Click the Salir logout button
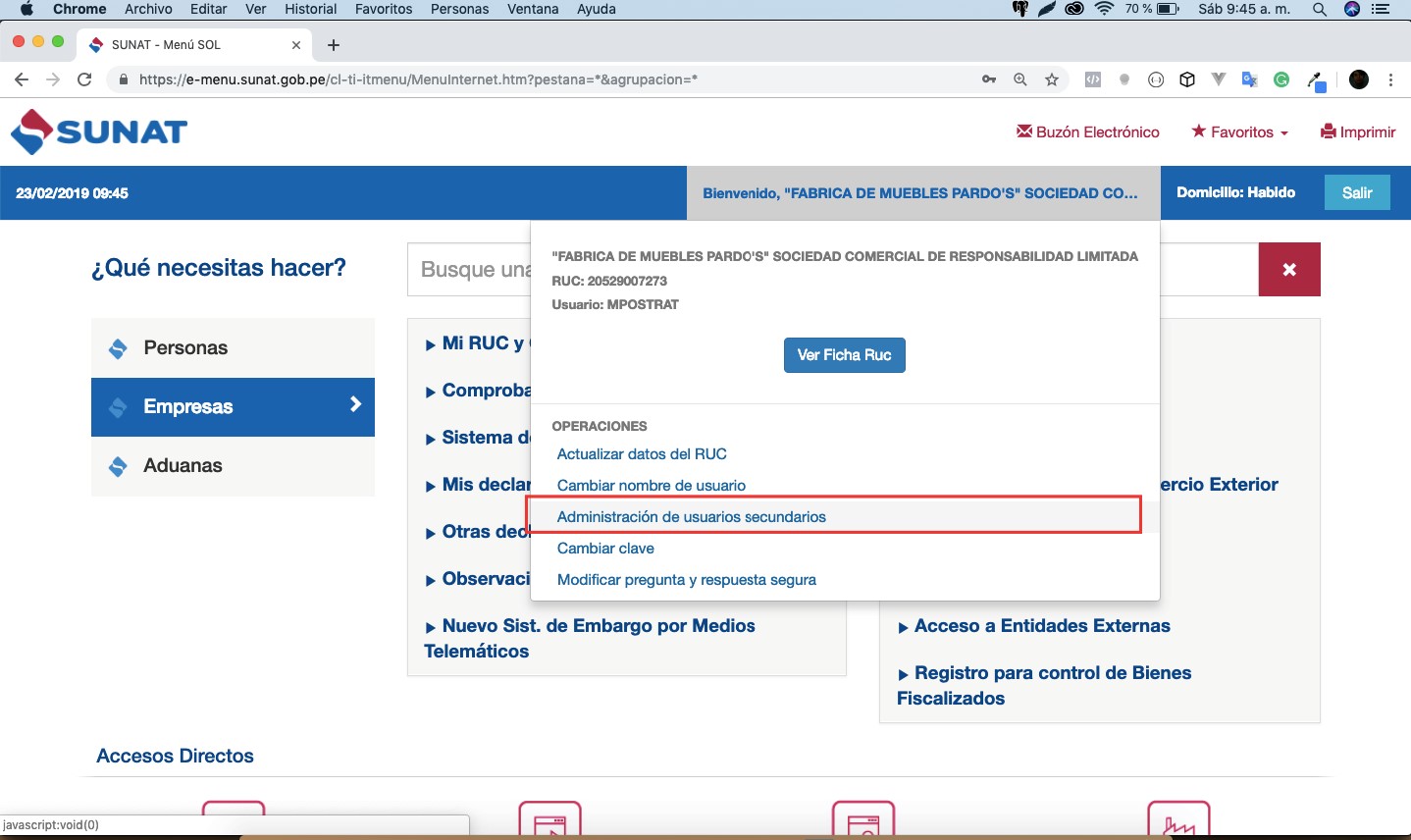1411x840 pixels. pos(1357,192)
